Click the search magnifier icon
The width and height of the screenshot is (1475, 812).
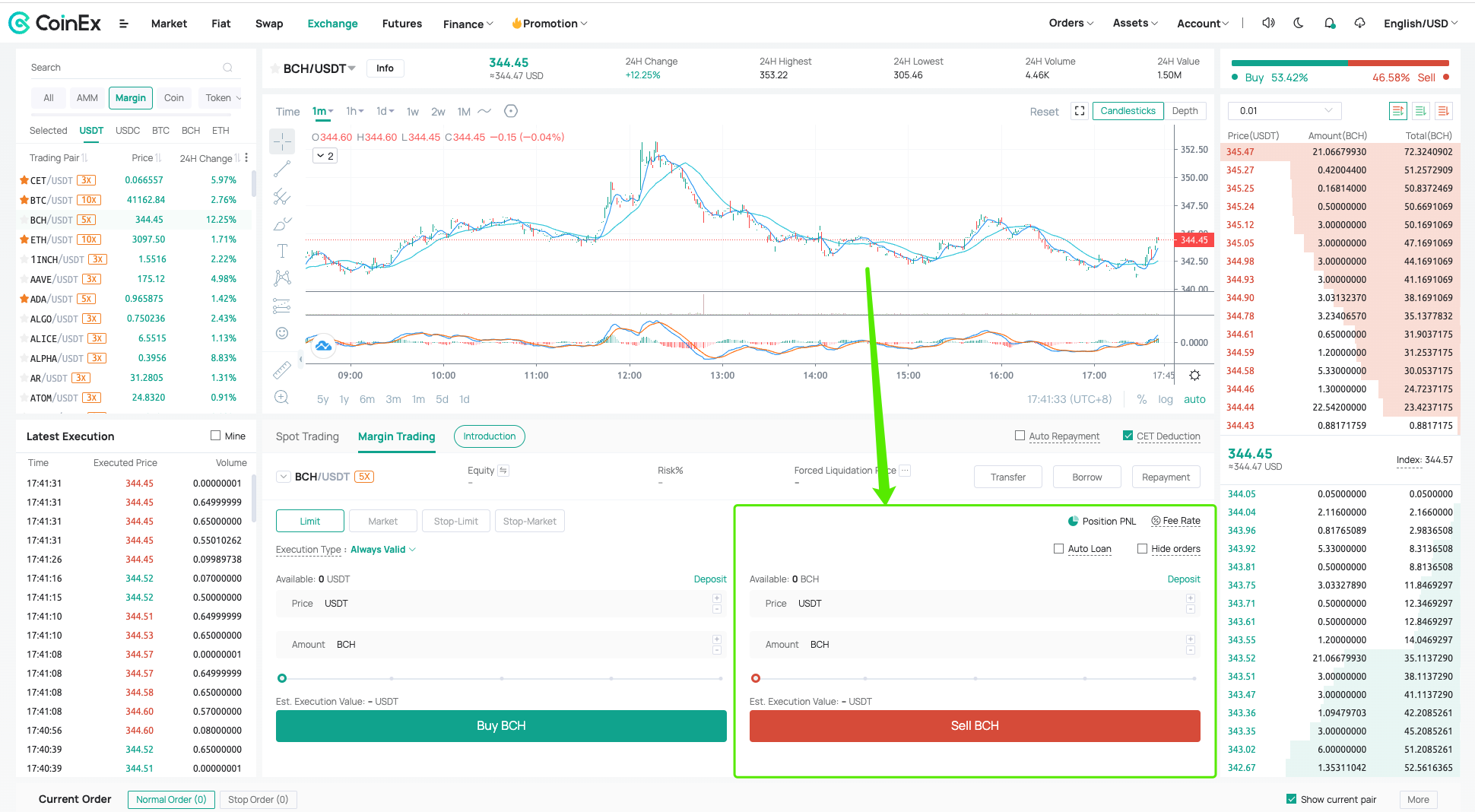227,68
